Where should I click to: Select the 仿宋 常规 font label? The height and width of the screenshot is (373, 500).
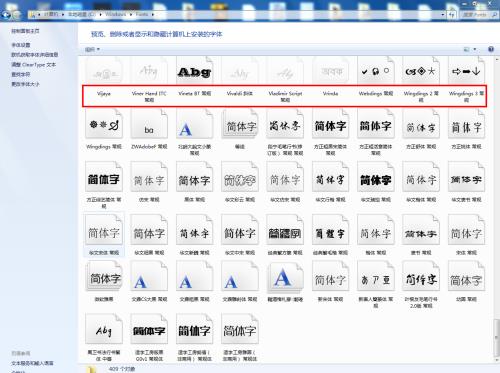(x=149, y=200)
